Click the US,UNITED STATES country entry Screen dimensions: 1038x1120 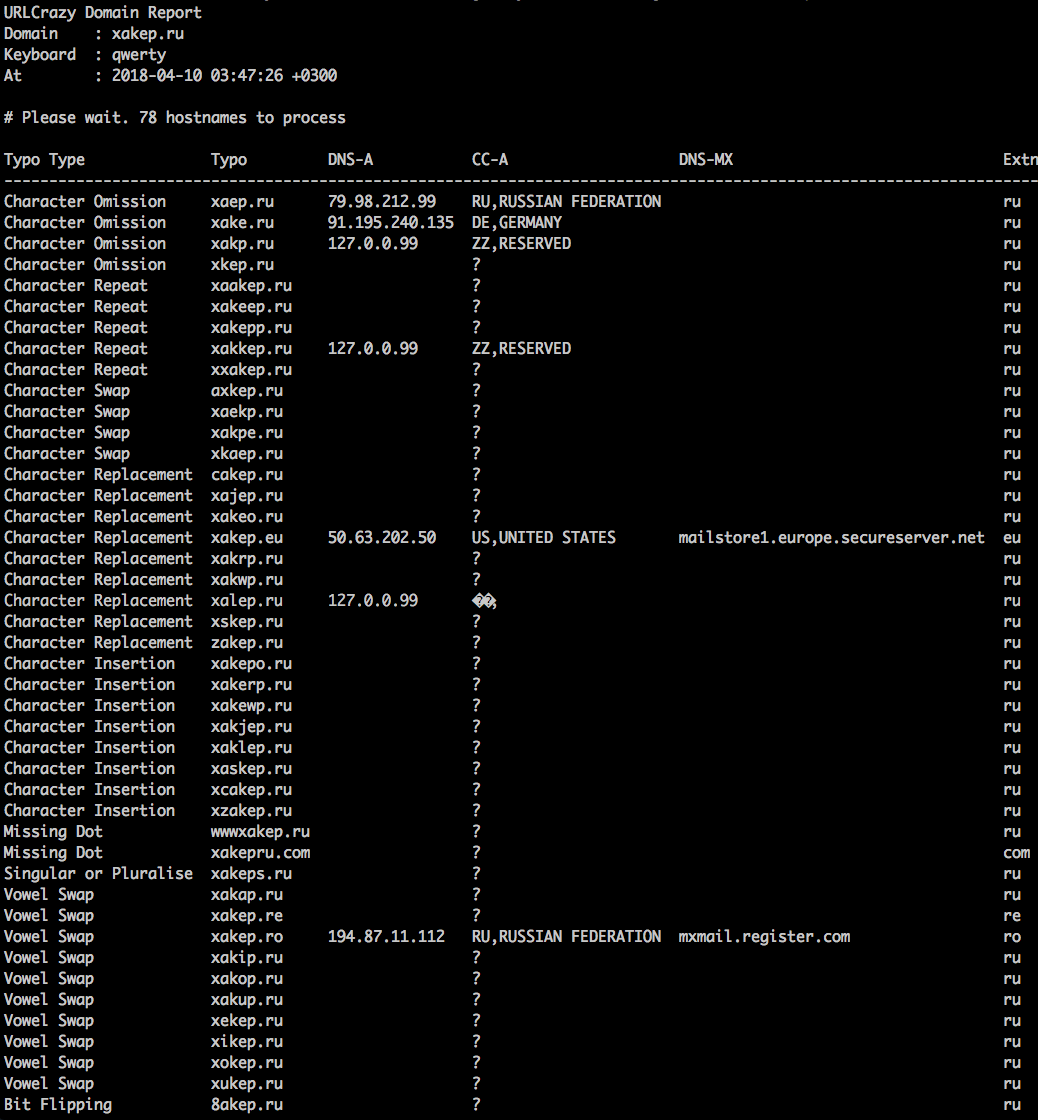coord(543,537)
